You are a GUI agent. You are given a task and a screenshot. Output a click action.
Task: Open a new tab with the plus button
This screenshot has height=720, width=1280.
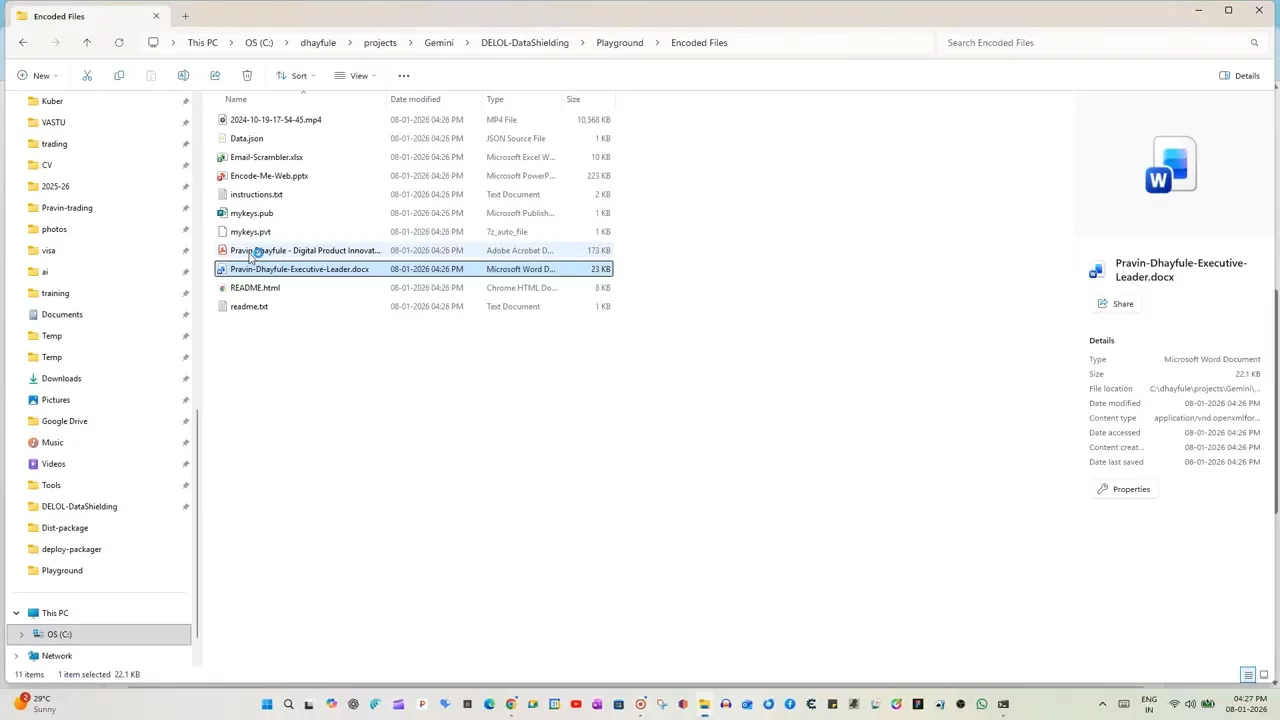coord(185,16)
